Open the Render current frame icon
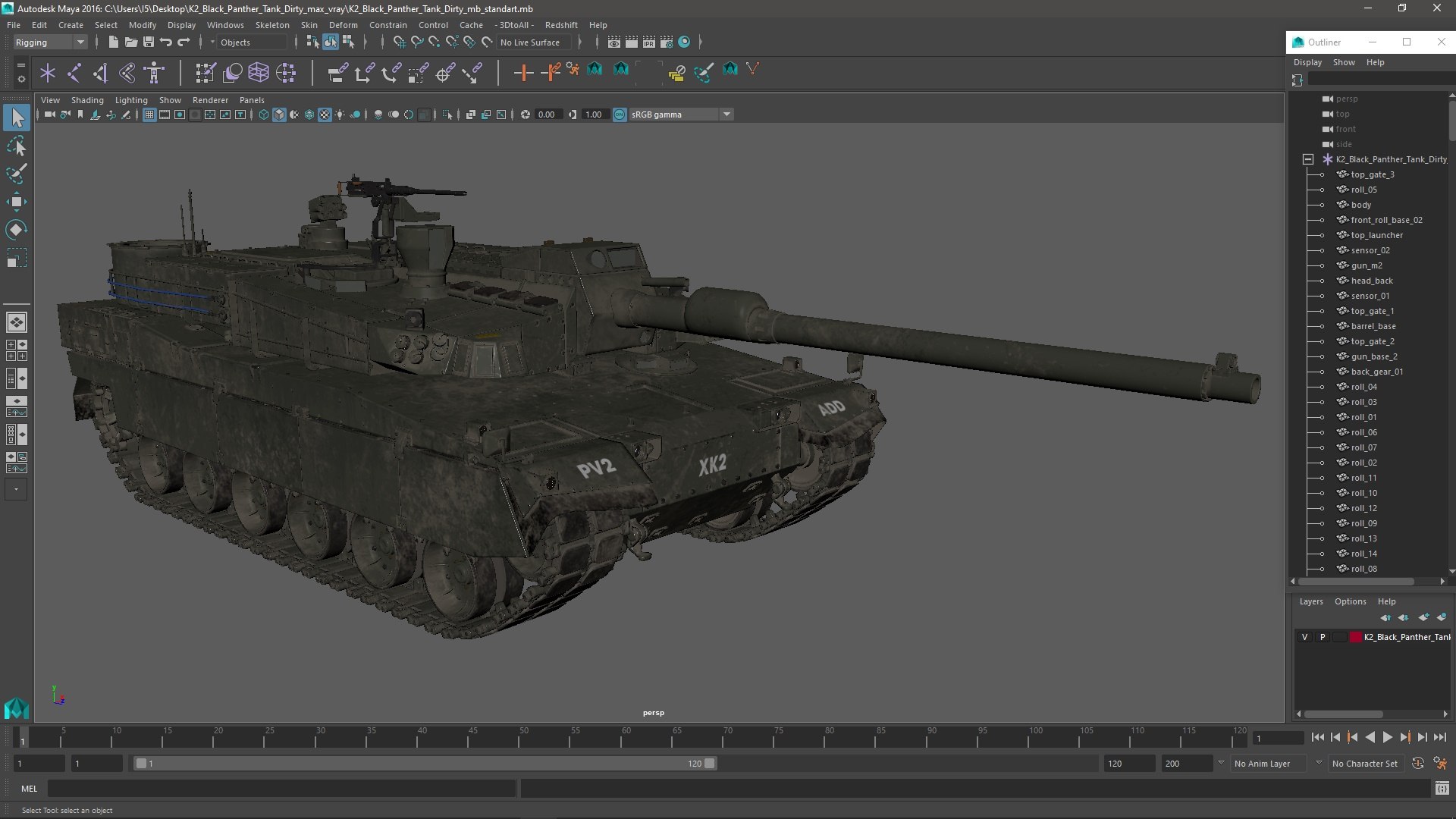This screenshot has width=1456, height=819. (632, 42)
